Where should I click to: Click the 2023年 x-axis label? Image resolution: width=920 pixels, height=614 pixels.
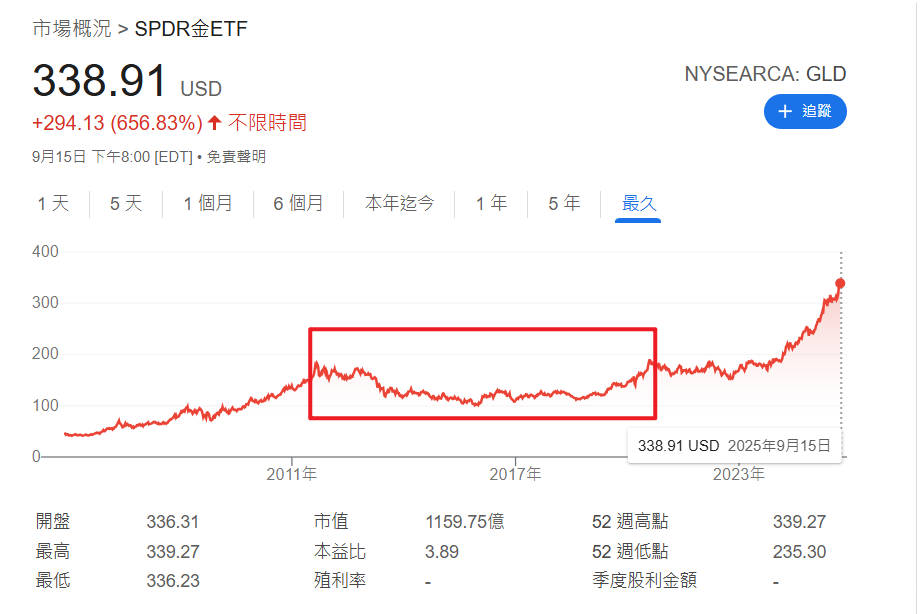click(740, 473)
